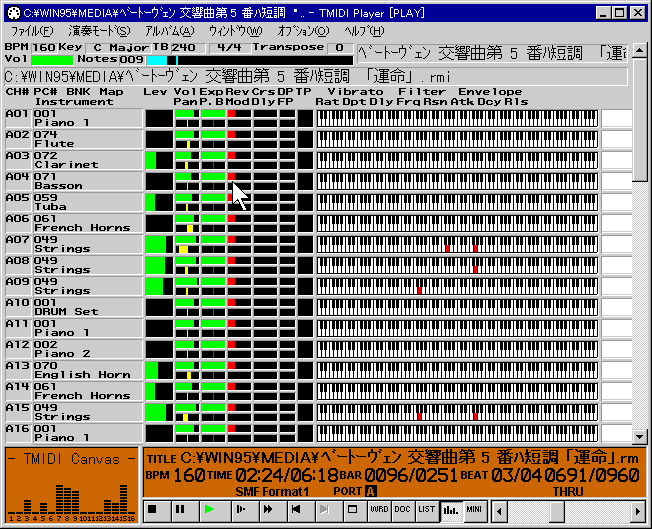Click the Transpose value field
652x529 pixels.
pyautogui.click(x=340, y=48)
